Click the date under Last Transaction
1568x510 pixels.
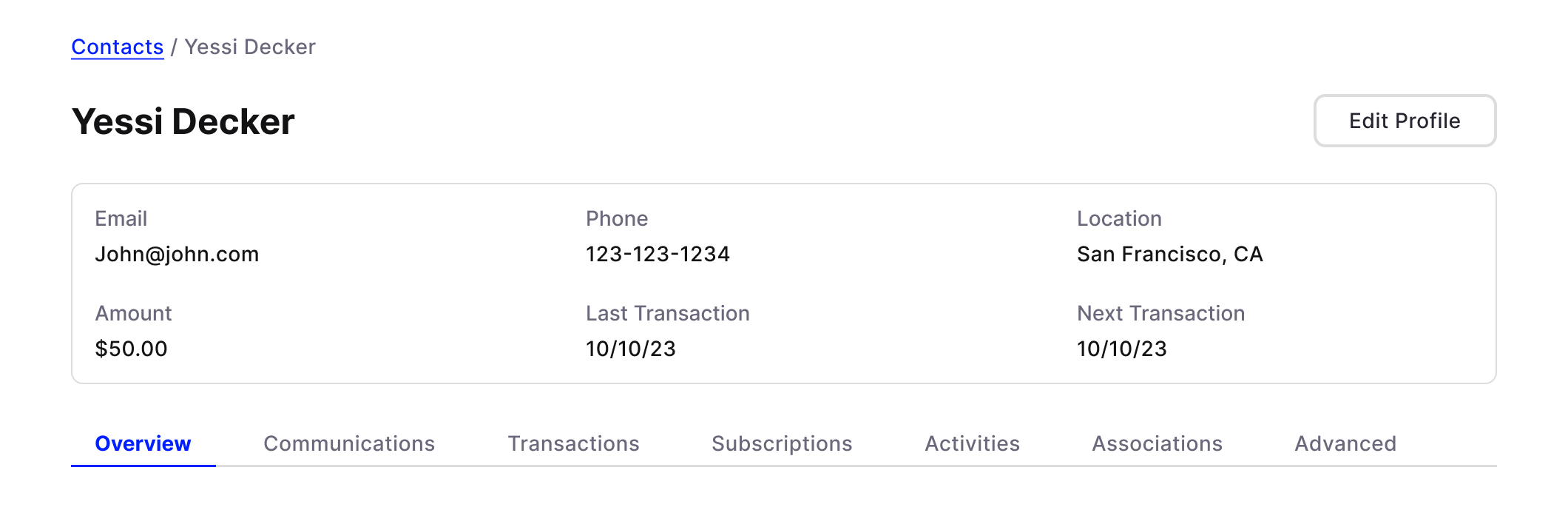[630, 349]
